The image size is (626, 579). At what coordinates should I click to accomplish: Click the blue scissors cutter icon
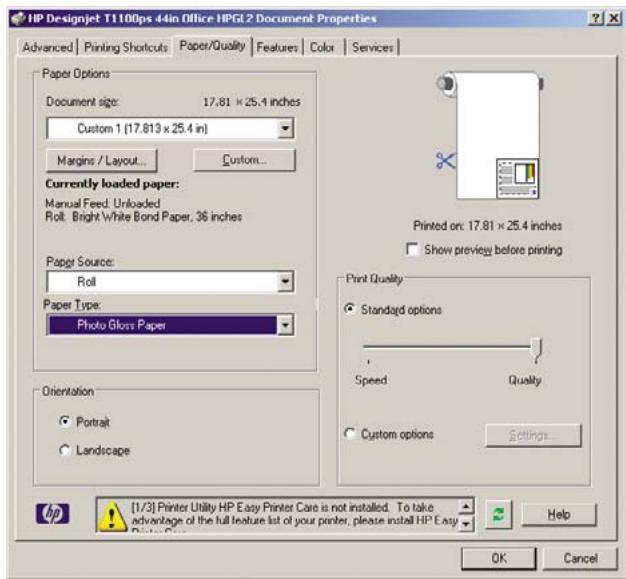coord(445,161)
